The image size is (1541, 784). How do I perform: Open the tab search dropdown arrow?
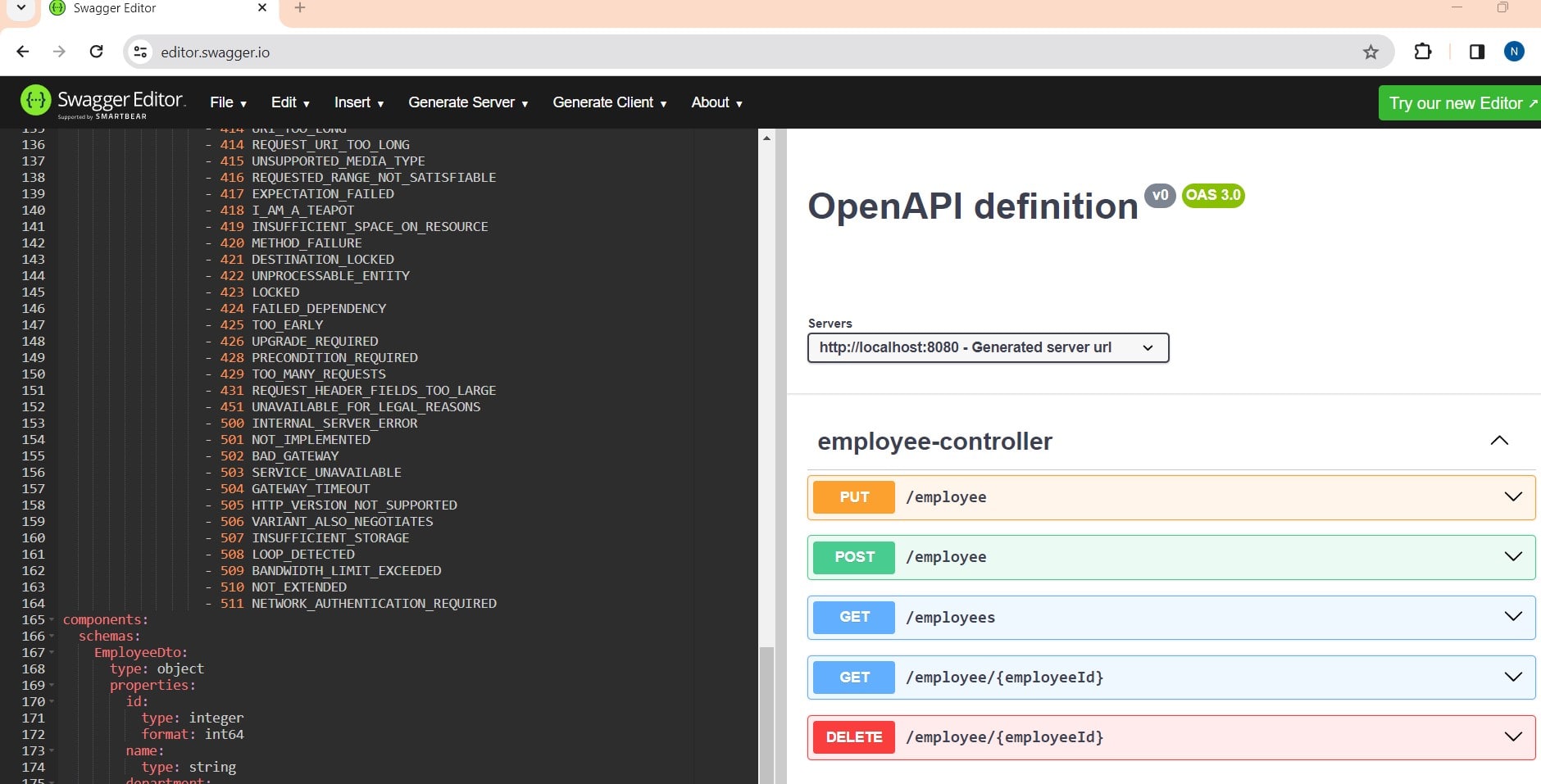click(21, 8)
